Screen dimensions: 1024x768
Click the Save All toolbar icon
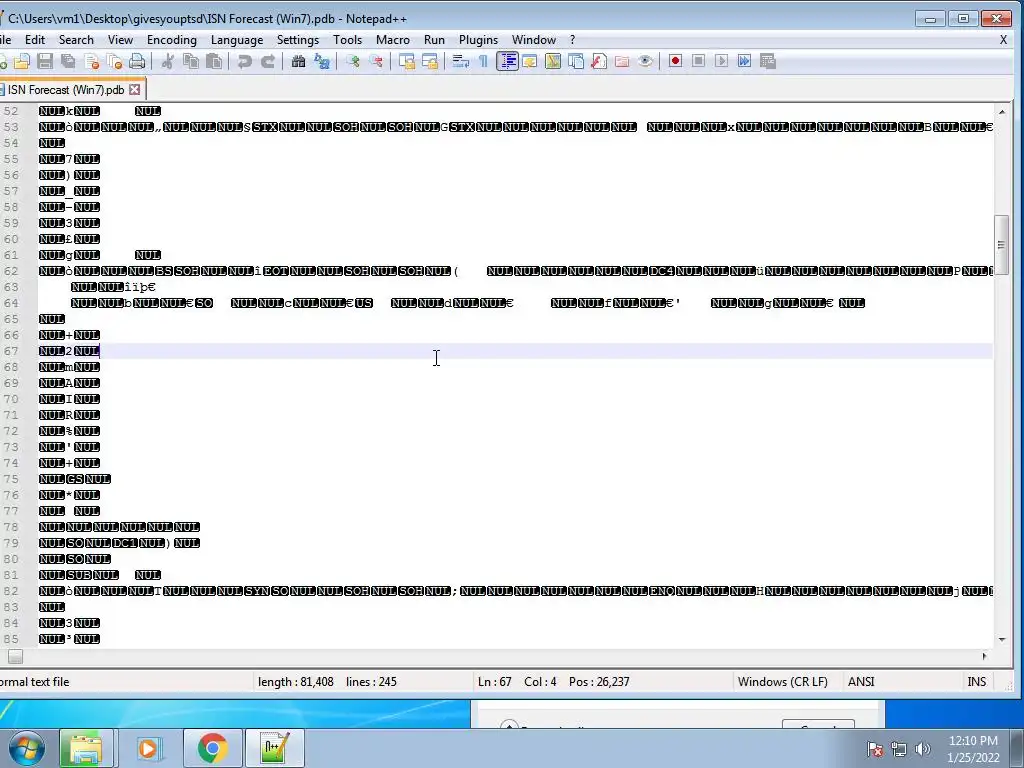68,61
